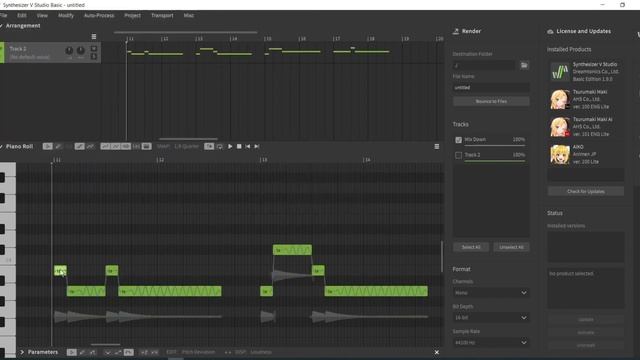Viewport: 640px width, 360px height.
Task: Click the Track 1 volume knob
Action: [69, 51]
